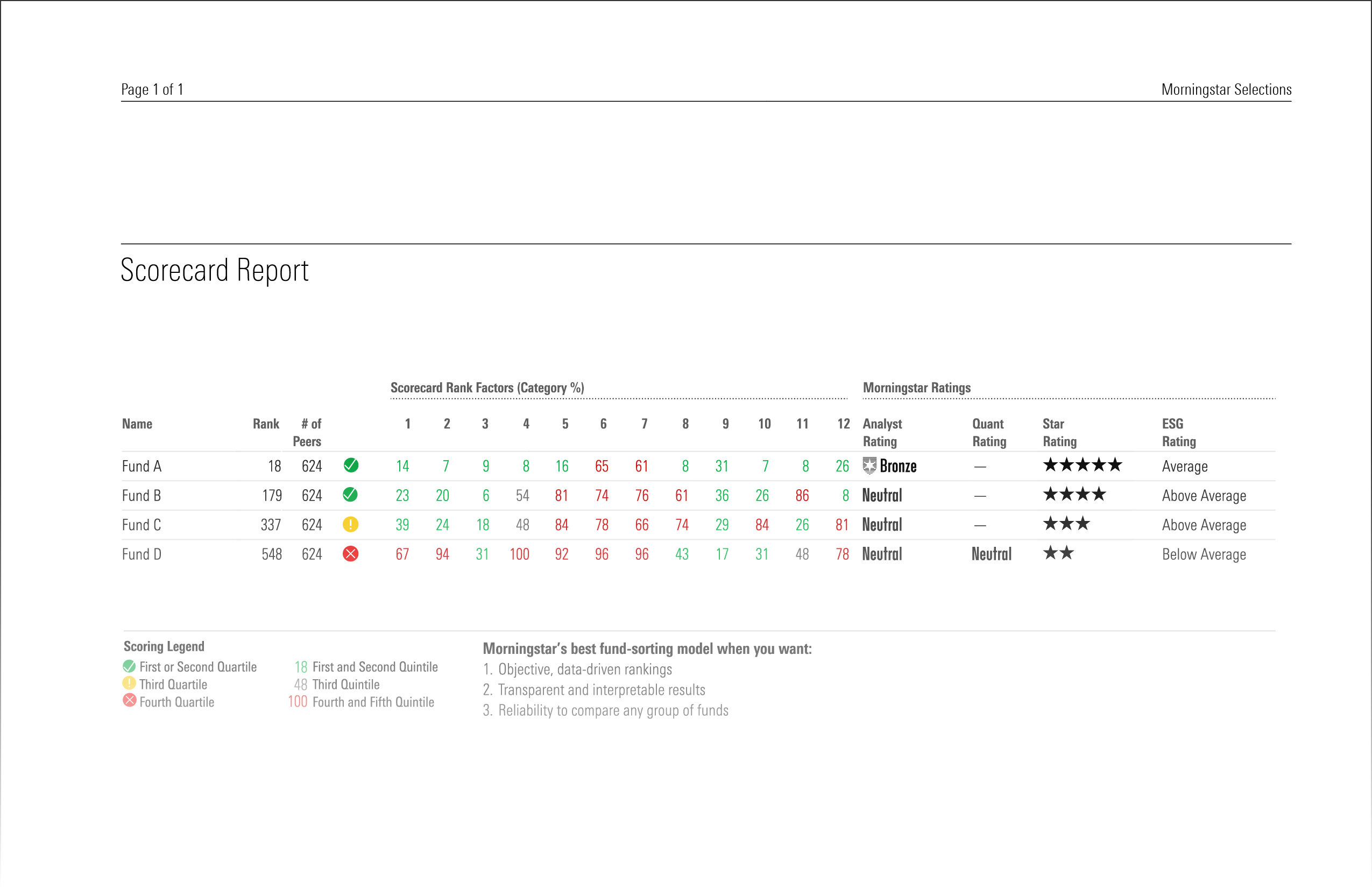
Task: Click the legend red Fourth Quartile icon
Action: [129, 701]
